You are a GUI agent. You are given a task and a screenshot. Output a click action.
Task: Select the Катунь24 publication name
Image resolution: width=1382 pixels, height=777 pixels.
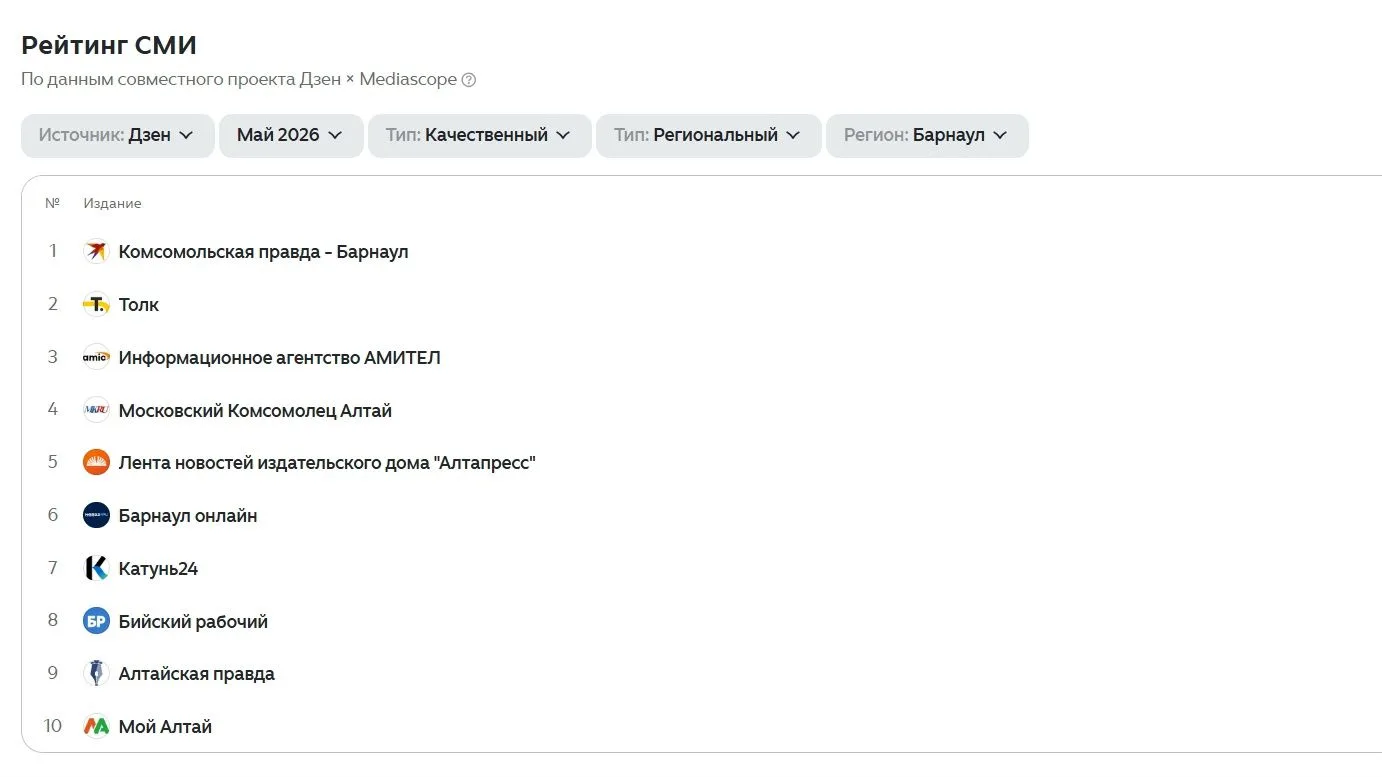tap(158, 569)
